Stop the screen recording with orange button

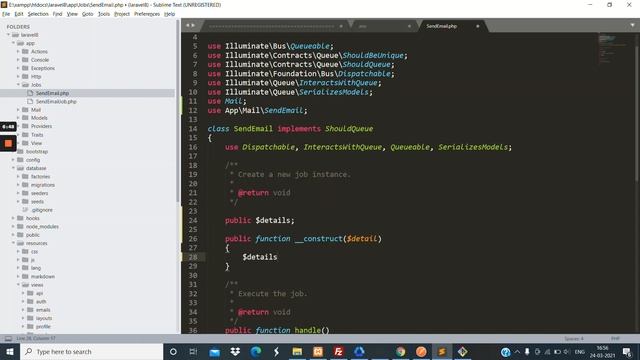8,143
